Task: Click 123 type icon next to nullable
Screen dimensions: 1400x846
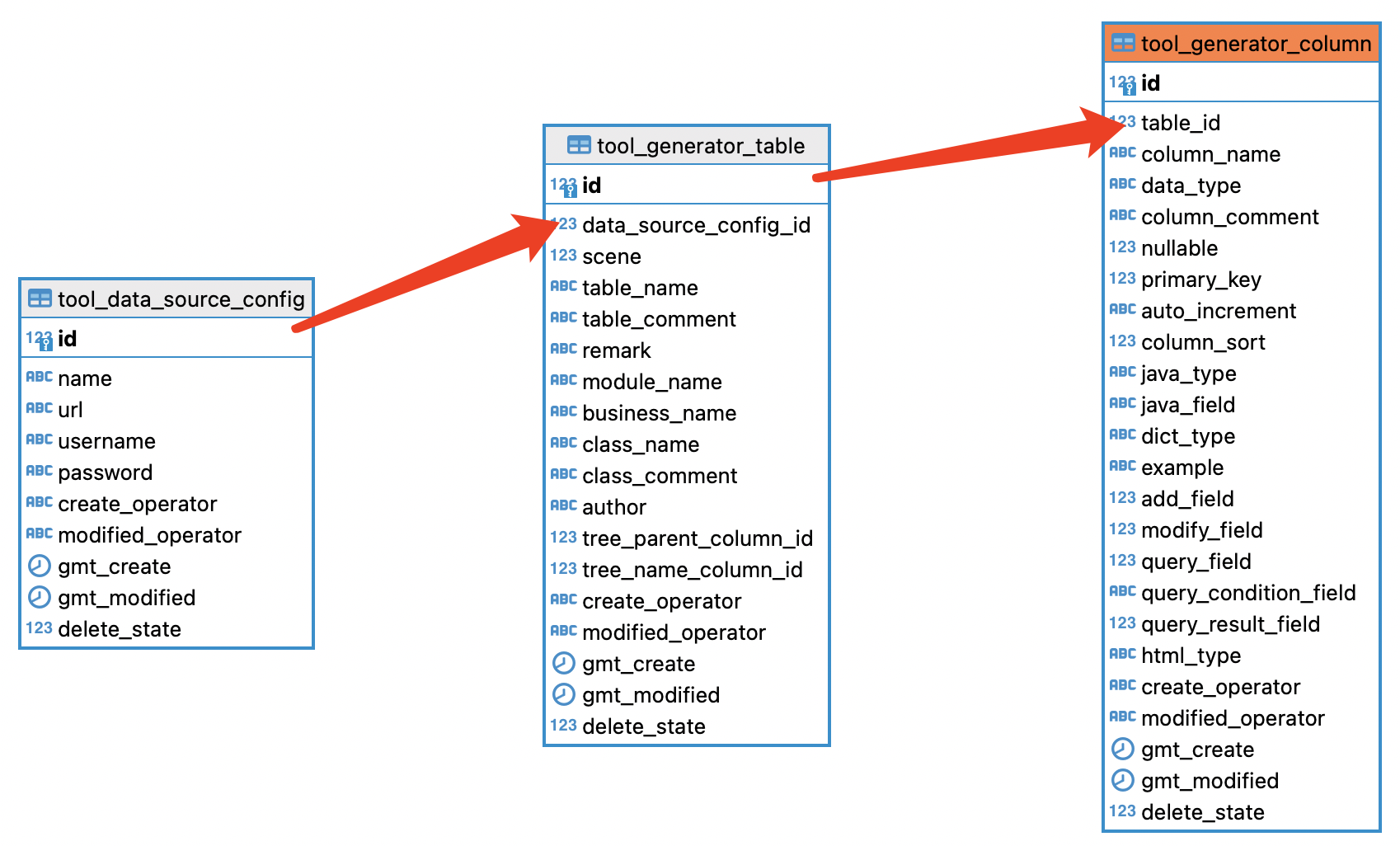Action: 1123,247
